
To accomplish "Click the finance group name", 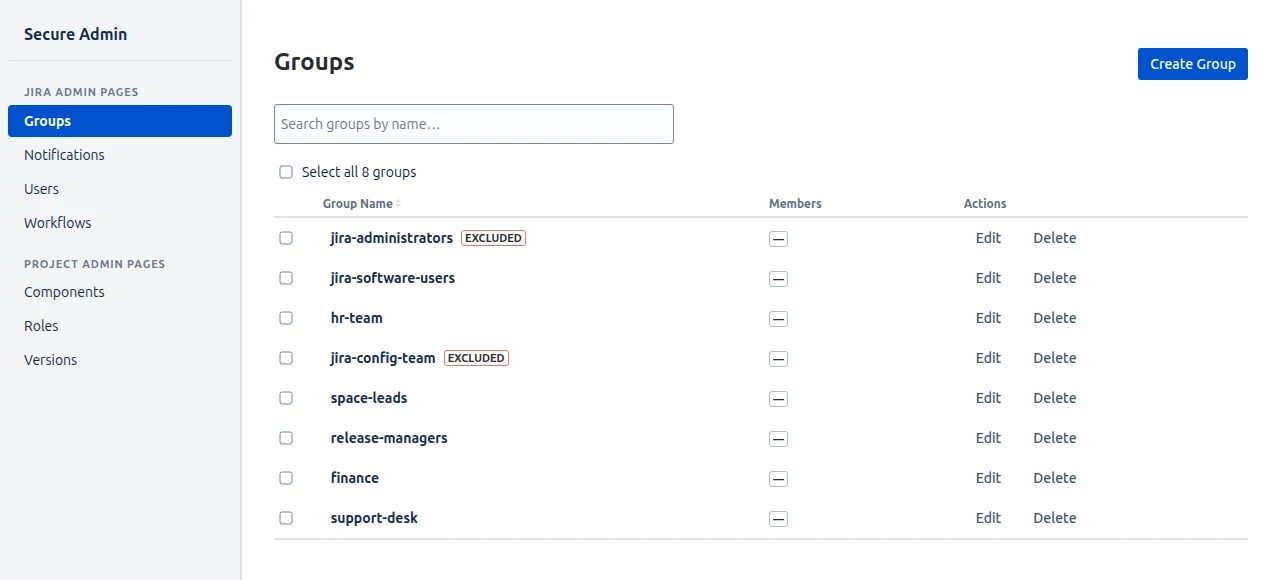I will 355,478.
